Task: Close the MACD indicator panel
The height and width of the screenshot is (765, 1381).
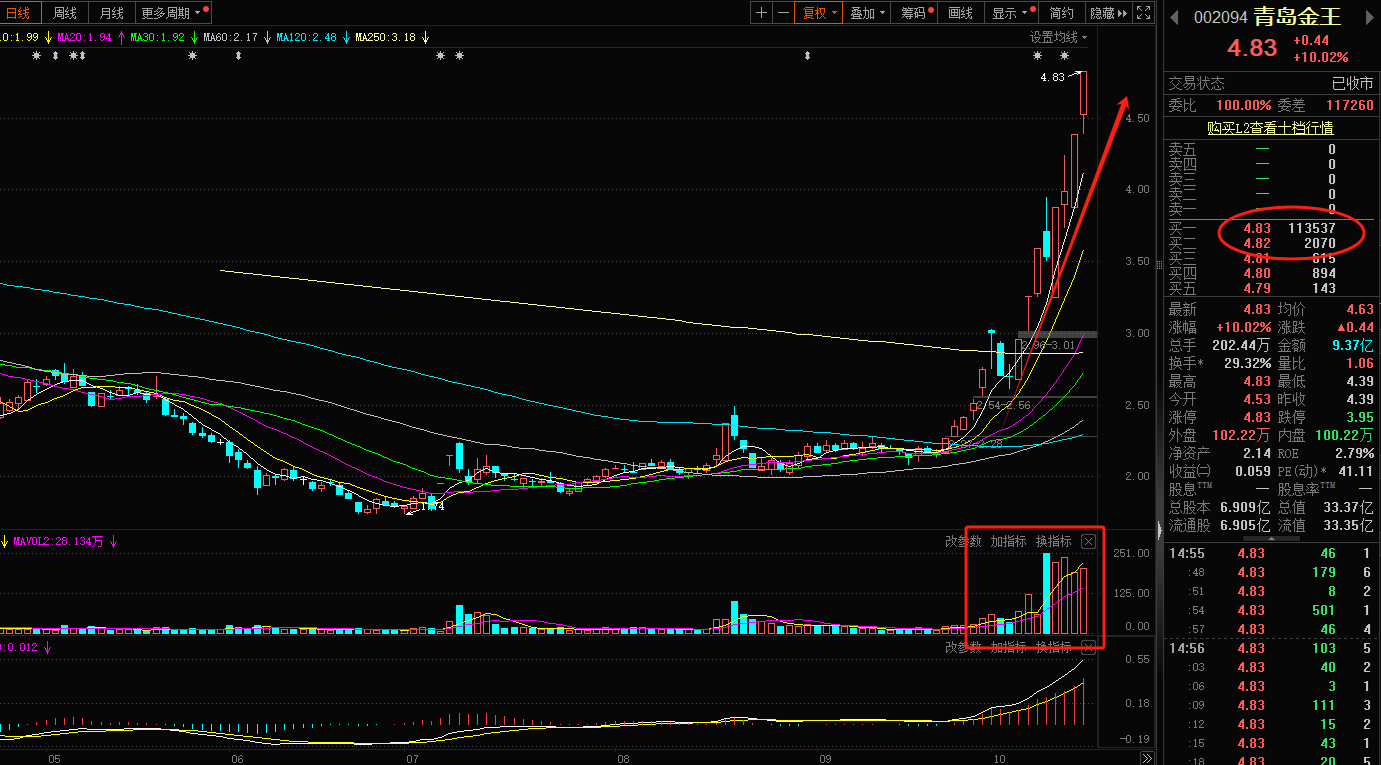Action: tap(1089, 647)
